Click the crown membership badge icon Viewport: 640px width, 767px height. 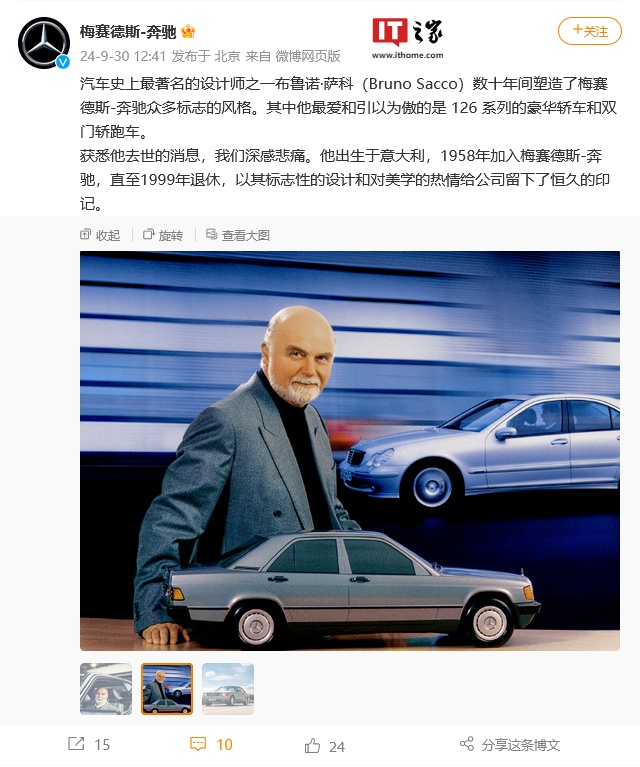[x=188, y=32]
